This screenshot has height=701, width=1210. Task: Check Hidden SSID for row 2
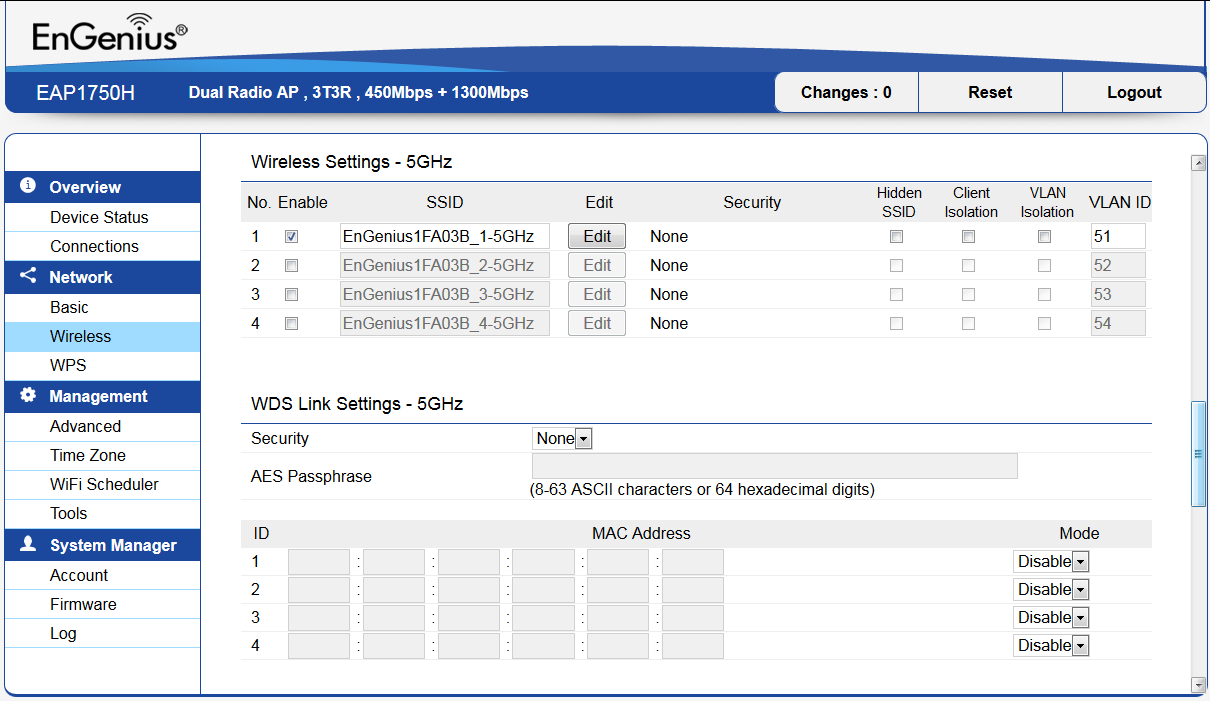pos(897,266)
